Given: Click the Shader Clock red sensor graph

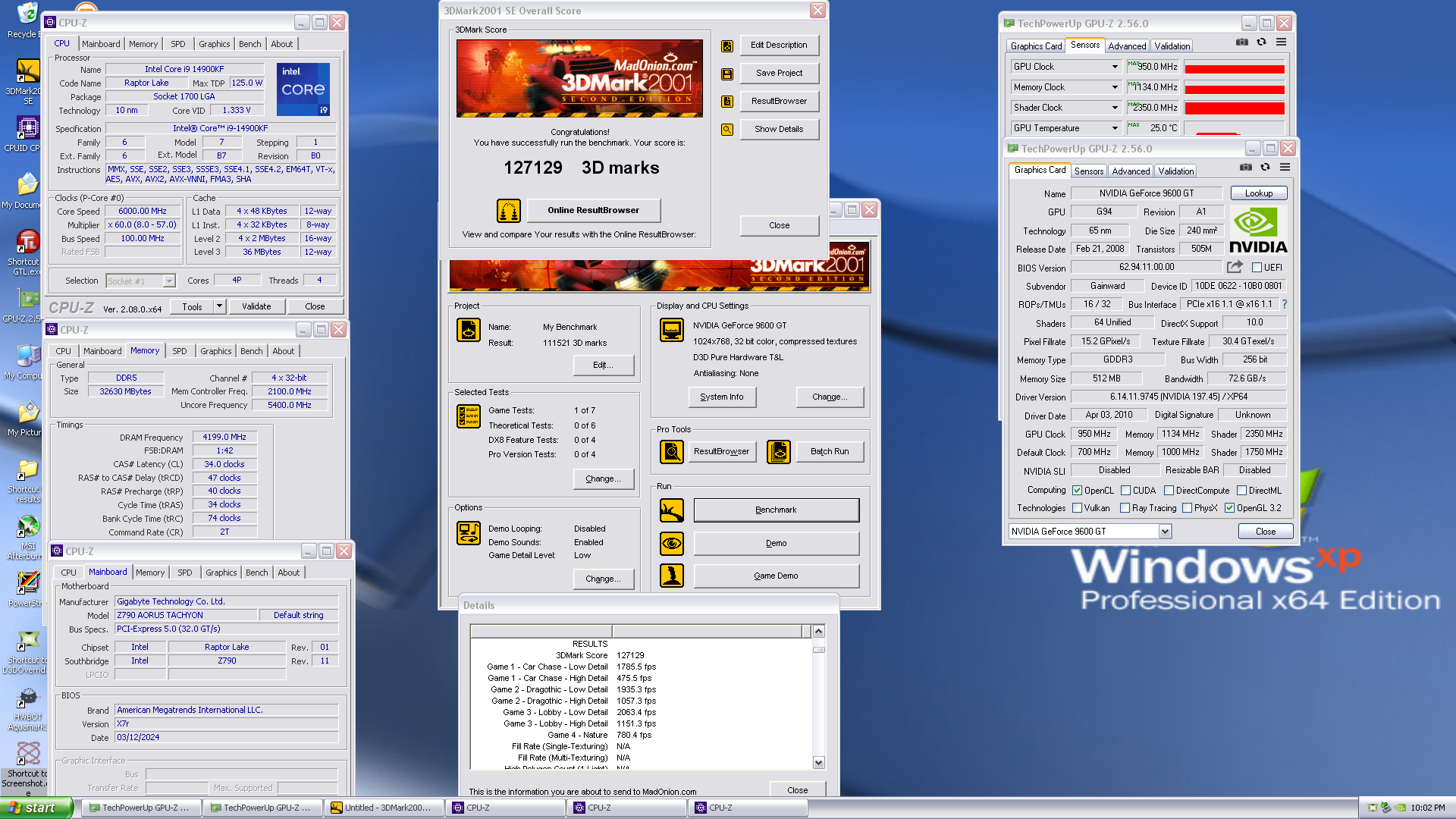Looking at the screenshot, I should click(1234, 109).
